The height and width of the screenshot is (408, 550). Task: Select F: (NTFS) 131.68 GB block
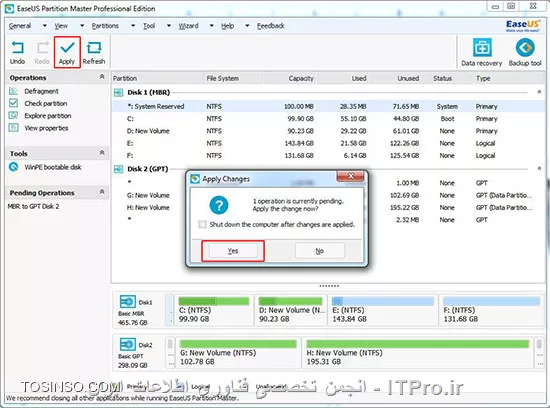pyautogui.click(x=491, y=310)
